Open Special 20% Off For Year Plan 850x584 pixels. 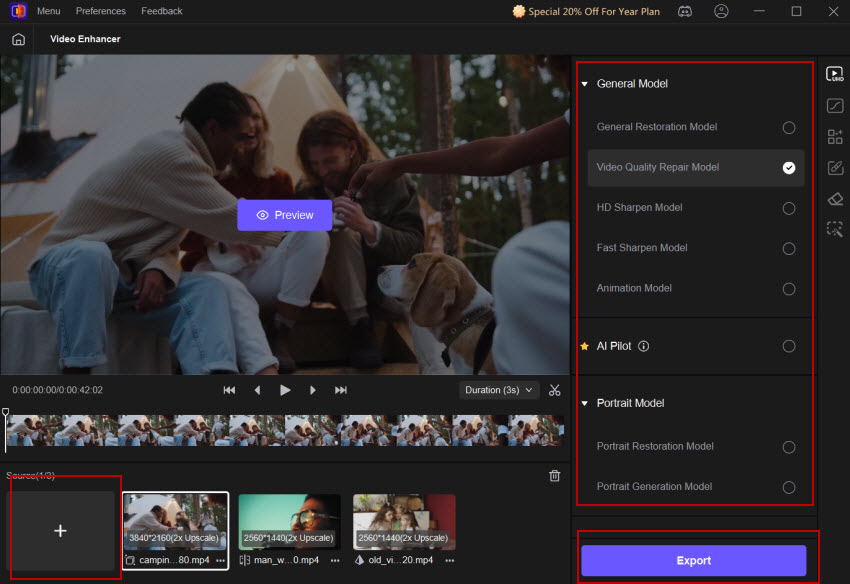click(594, 11)
